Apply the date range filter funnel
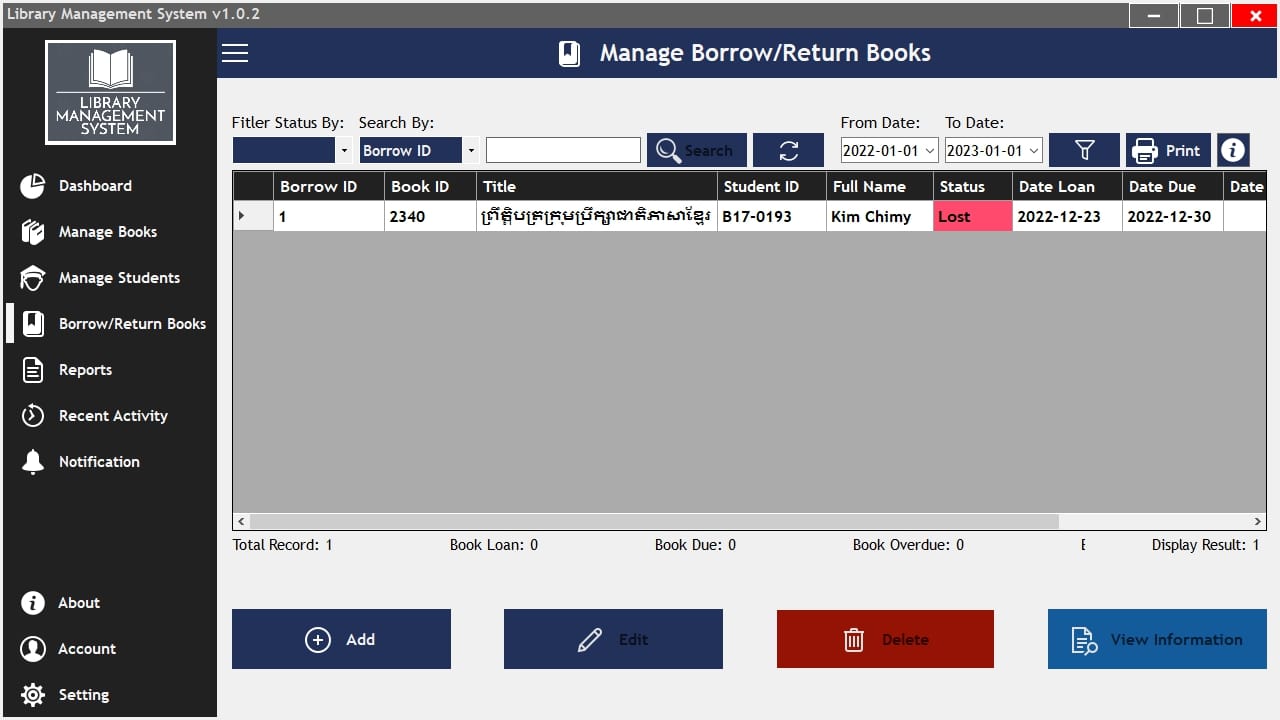Image resolution: width=1280 pixels, height=720 pixels. pyautogui.click(x=1084, y=150)
